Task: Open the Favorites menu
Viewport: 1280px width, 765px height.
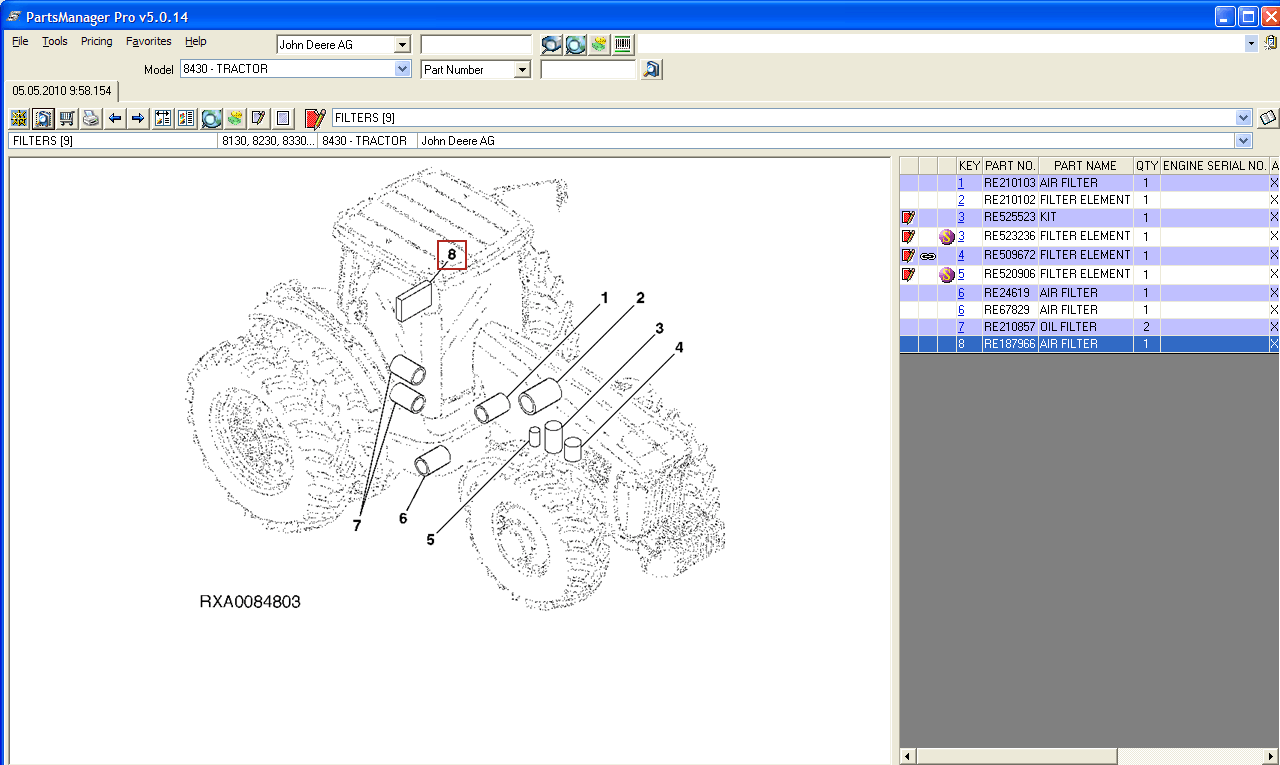Action: [148, 41]
